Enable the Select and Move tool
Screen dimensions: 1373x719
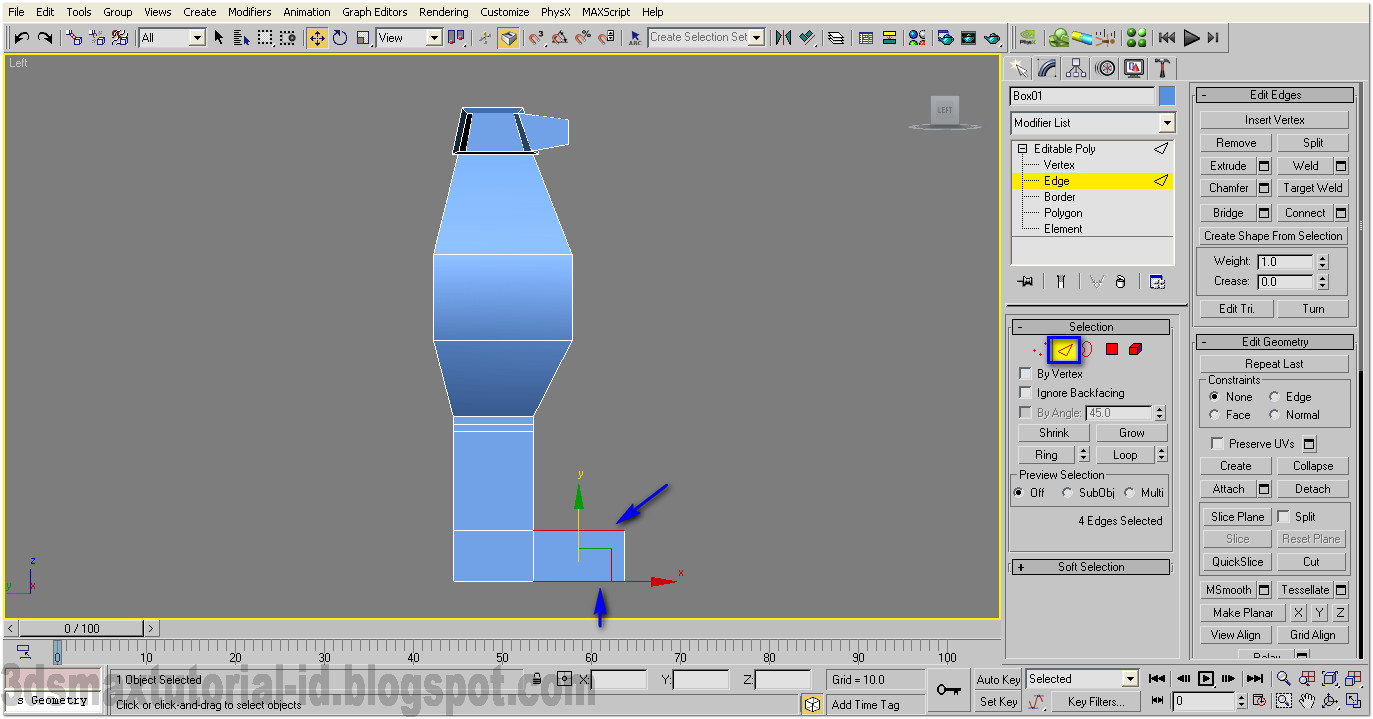point(317,37)
